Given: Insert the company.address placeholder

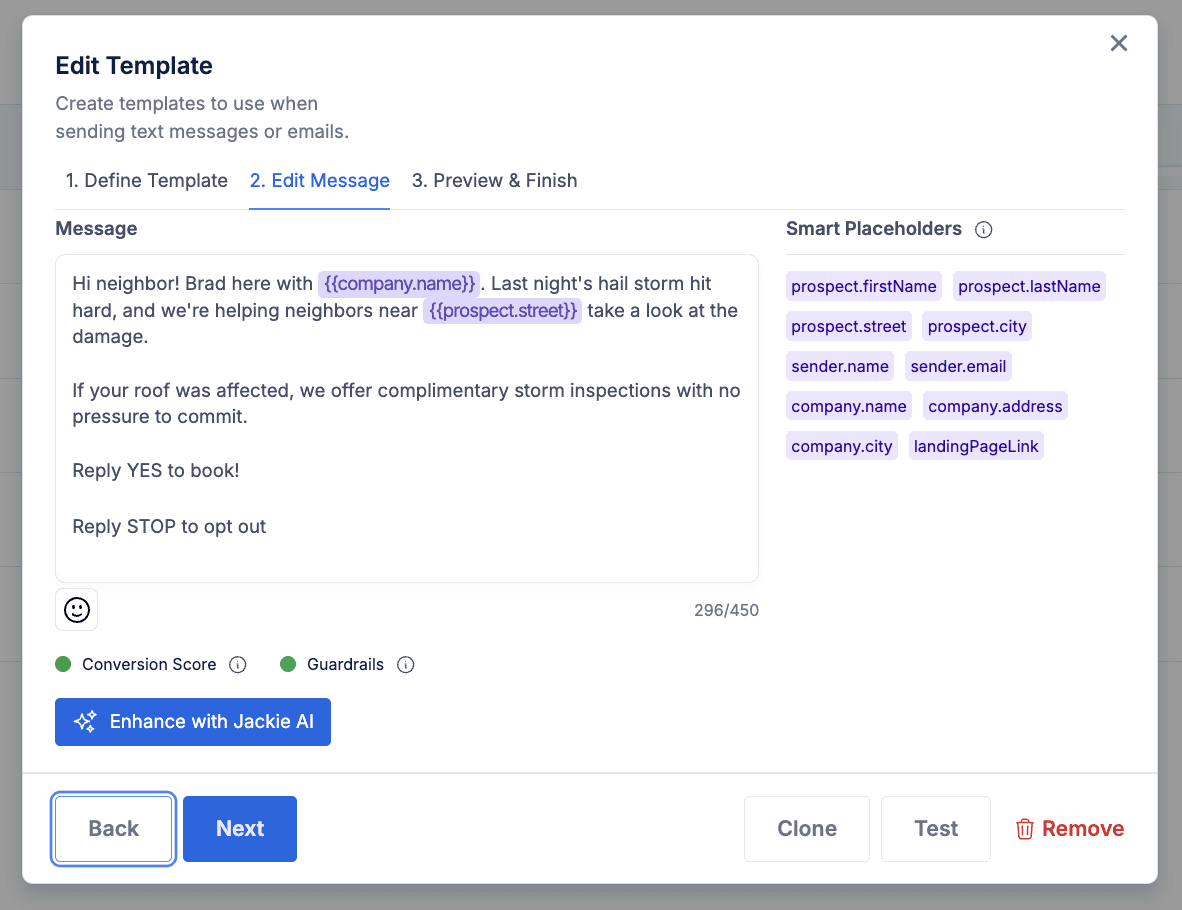Looking at the screenshot, I should pyautogui.click(x=995, y=406).
